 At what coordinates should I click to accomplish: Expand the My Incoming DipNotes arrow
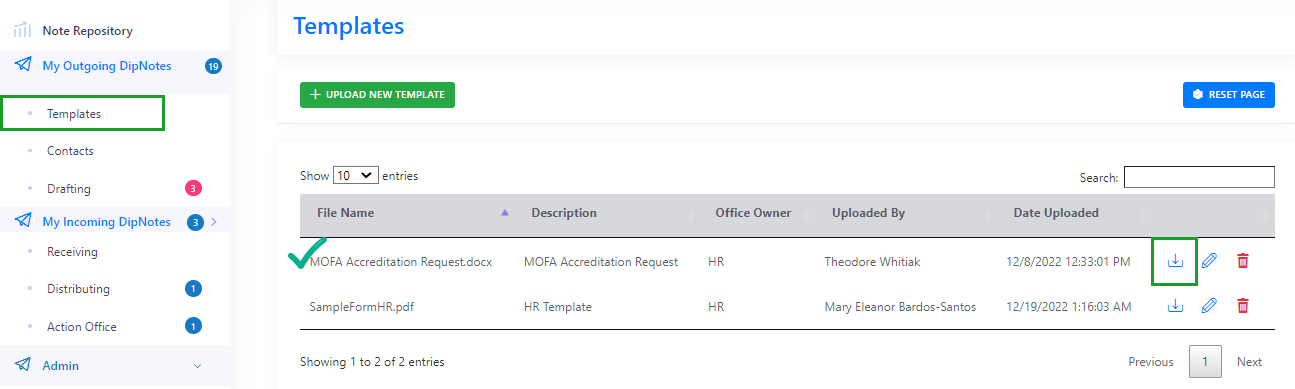213,222
